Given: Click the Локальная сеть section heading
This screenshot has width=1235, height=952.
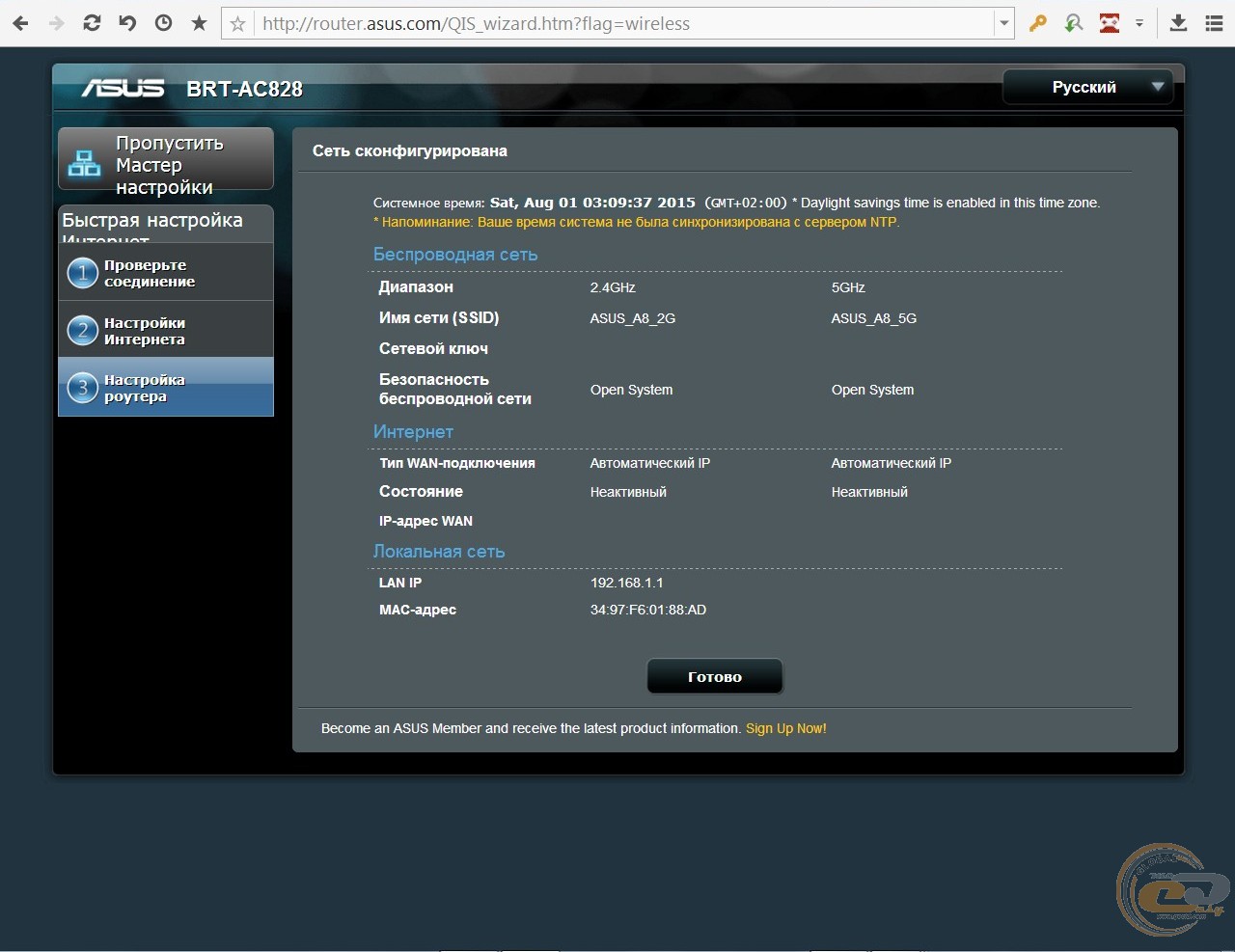Looking at the screenshot, I should (x=439, y=552).
